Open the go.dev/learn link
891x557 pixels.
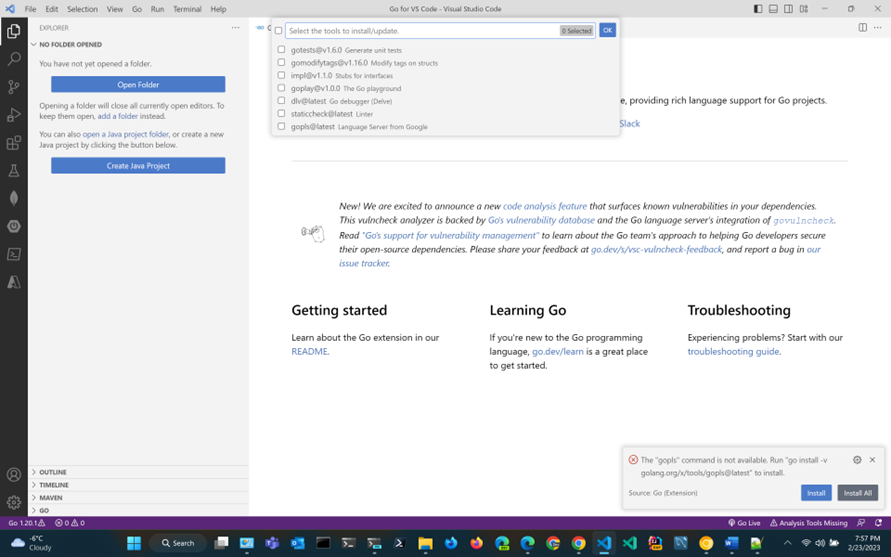coord(557,351)
